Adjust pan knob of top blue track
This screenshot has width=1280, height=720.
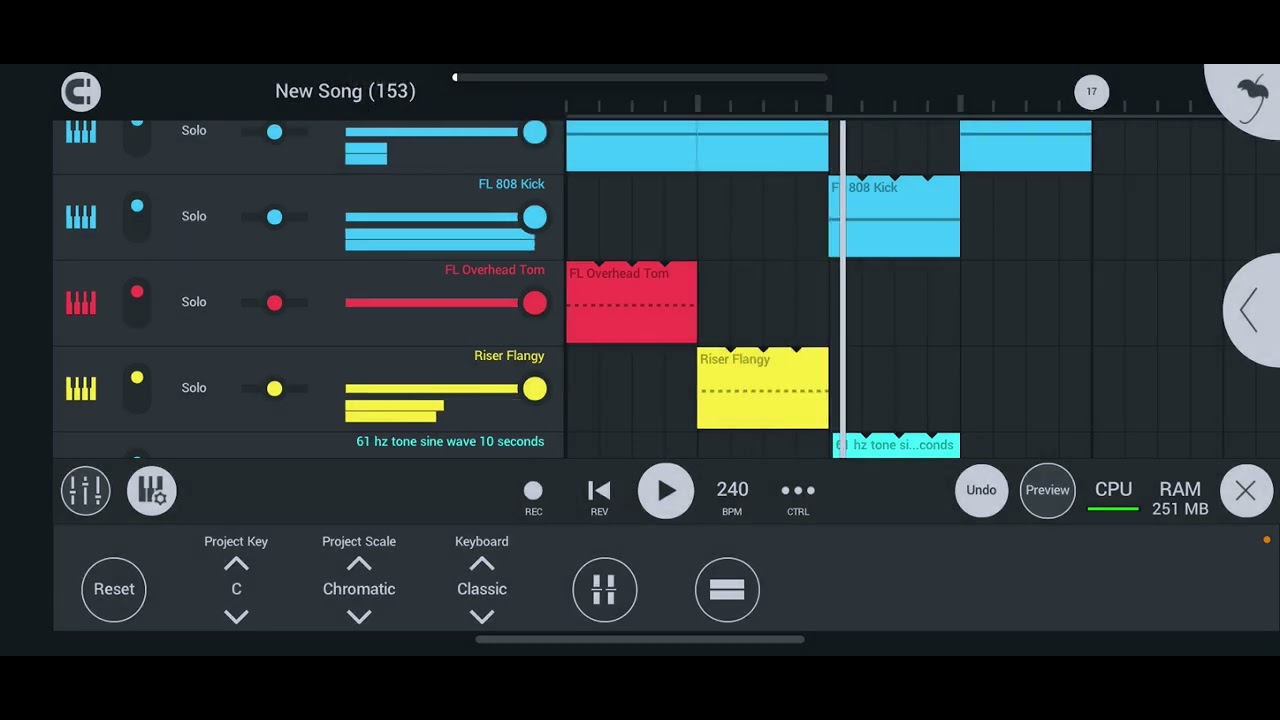point(274,132)
